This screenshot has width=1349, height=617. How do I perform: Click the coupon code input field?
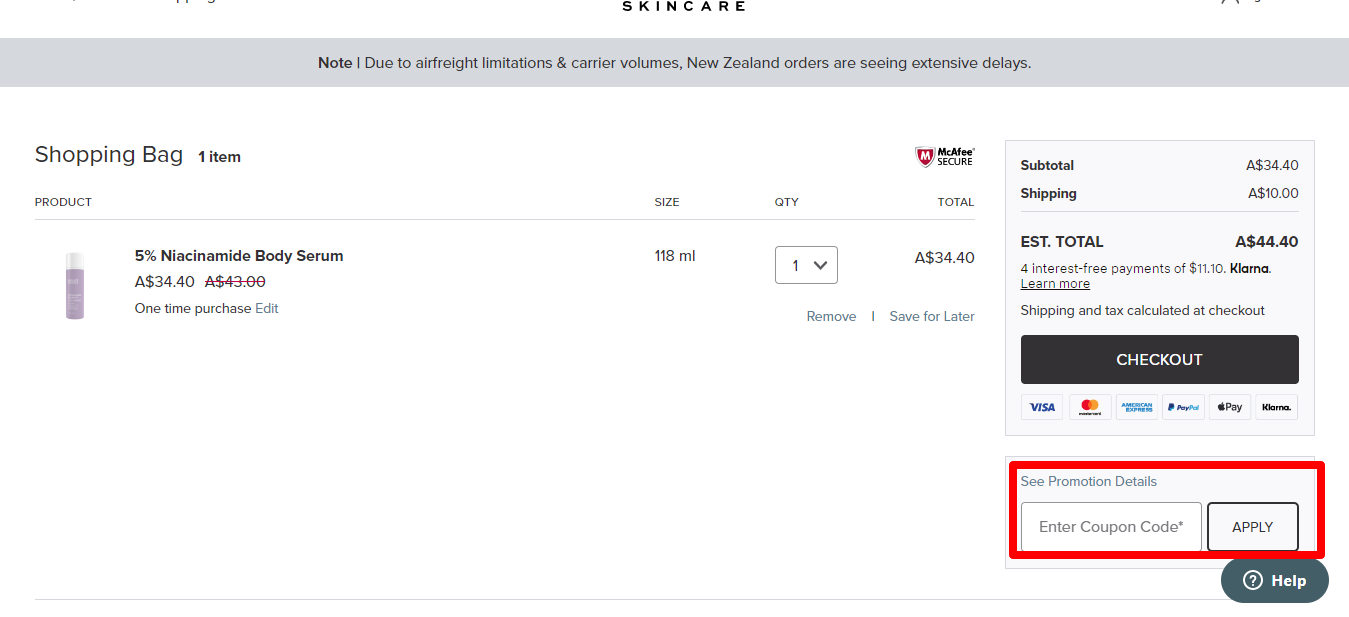tap(1111, 527)
